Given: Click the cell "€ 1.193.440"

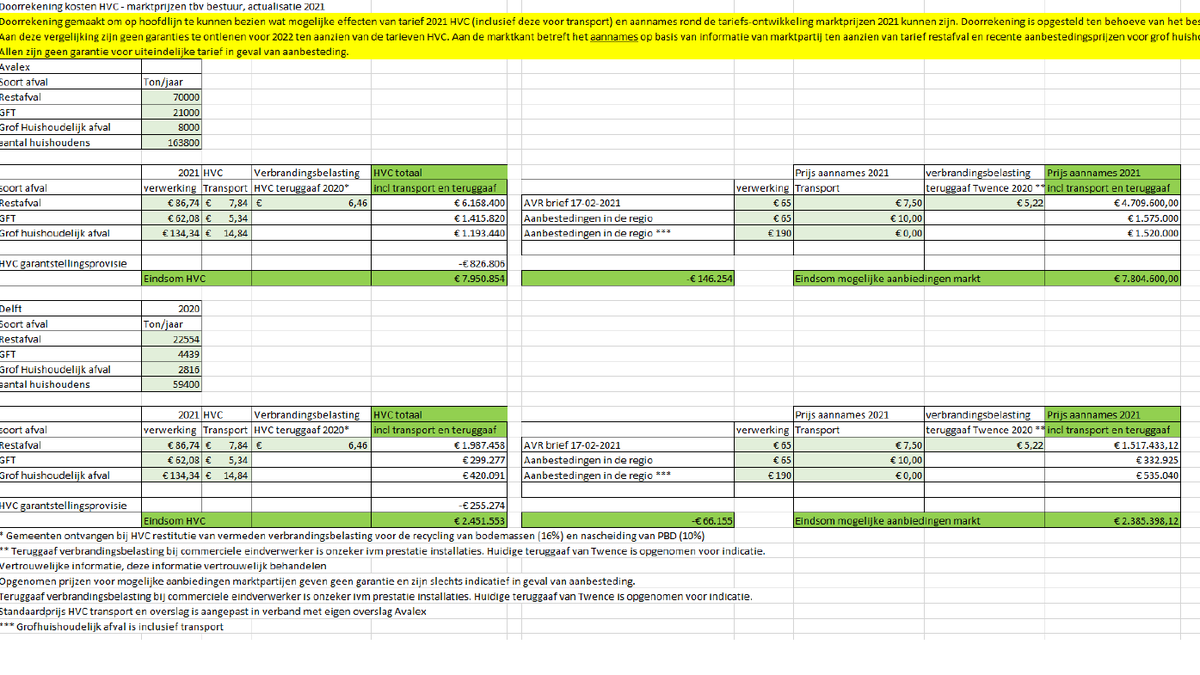Looking at the screenshot, I should pos(438,233).
